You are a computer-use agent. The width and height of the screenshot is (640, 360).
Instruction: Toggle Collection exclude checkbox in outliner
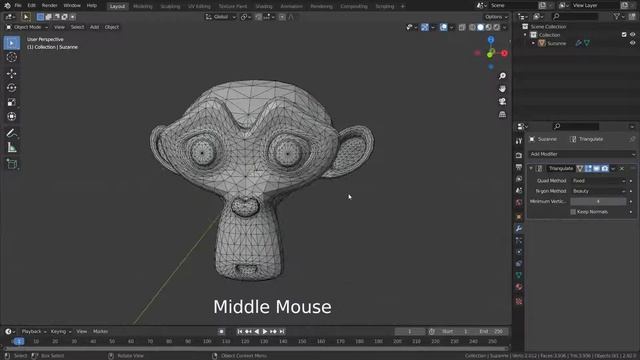tap(624, 35)
